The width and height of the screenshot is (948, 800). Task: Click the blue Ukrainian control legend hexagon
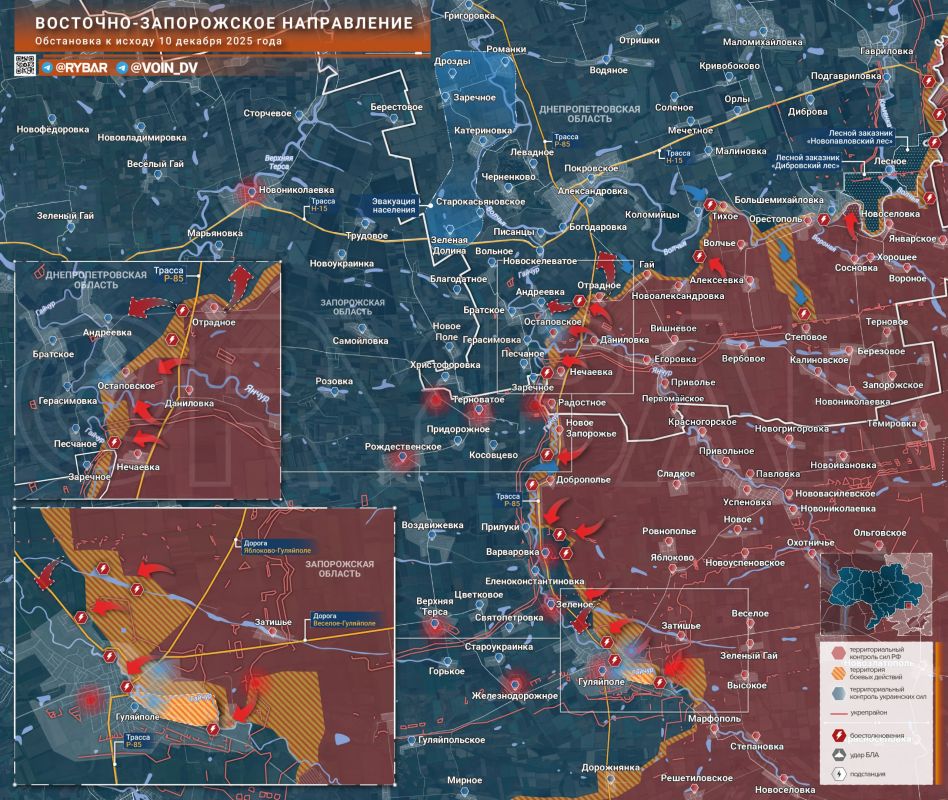coord(837,694)
